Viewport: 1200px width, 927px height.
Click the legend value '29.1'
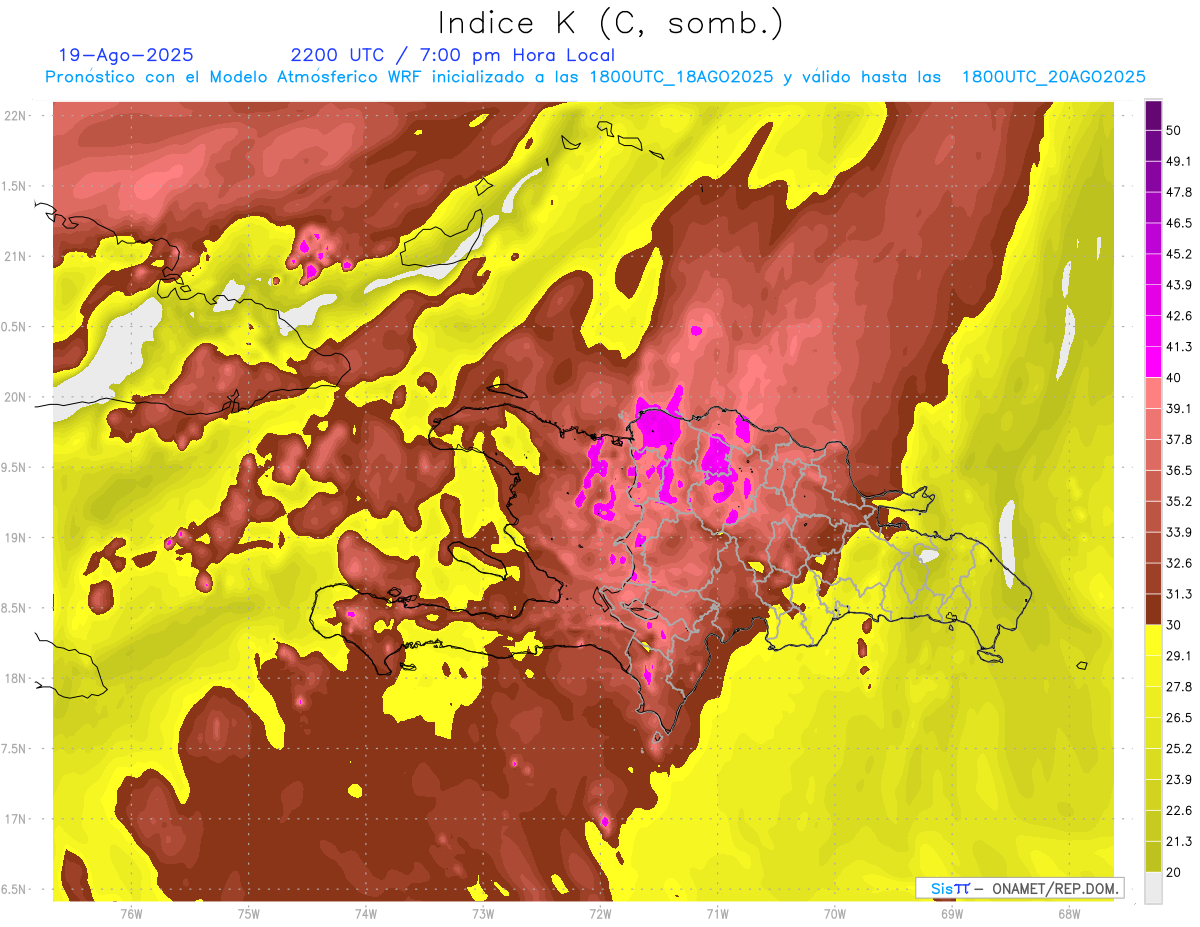tap(1178, 656)
